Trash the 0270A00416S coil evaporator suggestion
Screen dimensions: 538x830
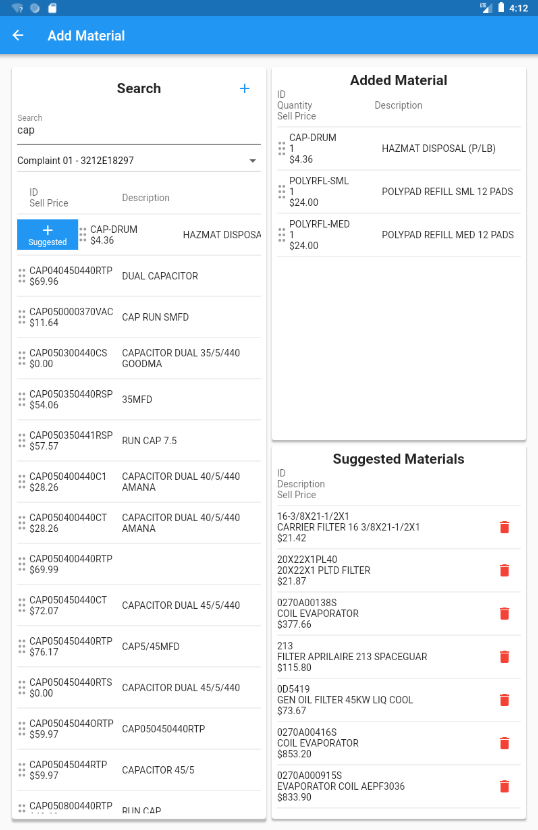(x=505, y=743)
